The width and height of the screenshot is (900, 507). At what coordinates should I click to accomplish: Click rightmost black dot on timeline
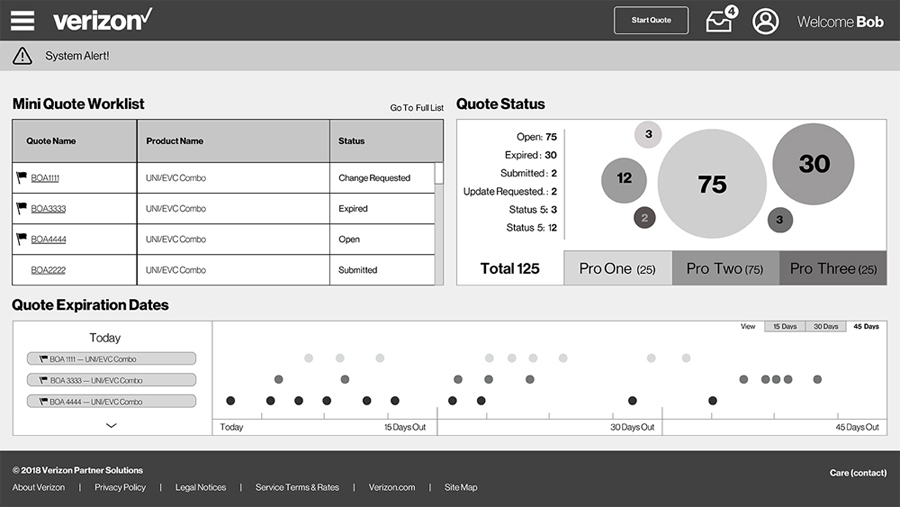712,401
